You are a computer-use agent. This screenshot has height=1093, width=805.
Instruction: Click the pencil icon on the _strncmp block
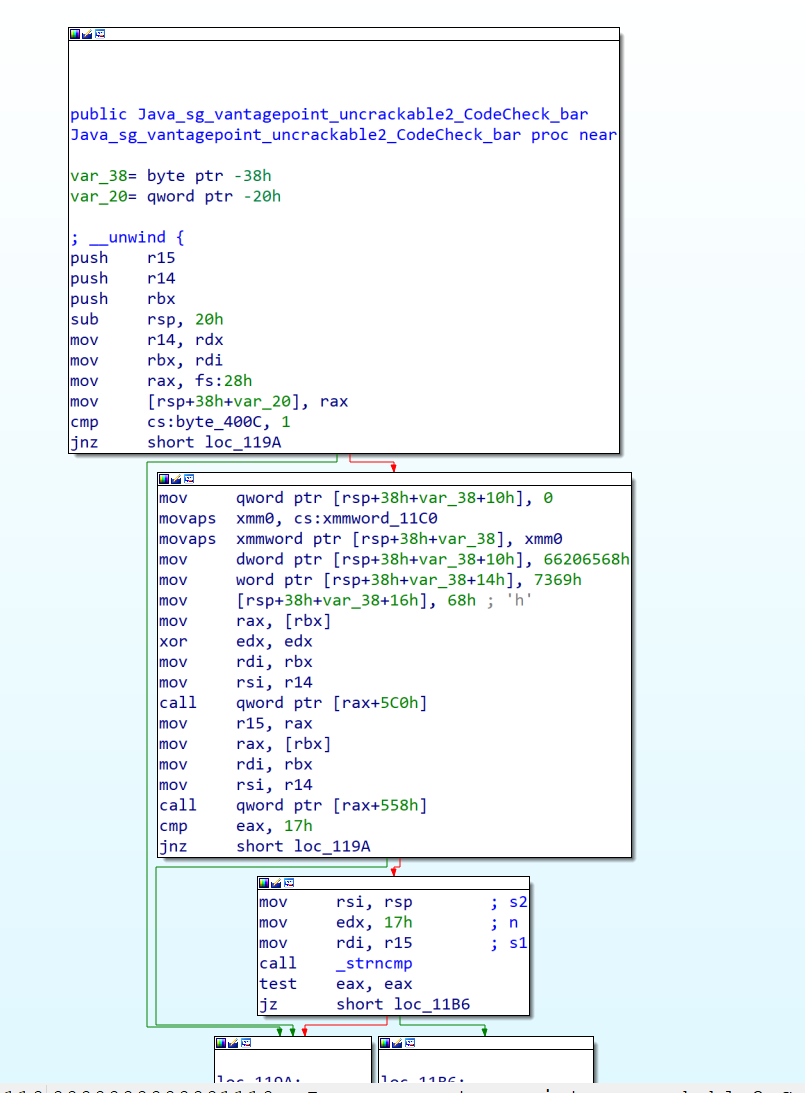[276, 883]
